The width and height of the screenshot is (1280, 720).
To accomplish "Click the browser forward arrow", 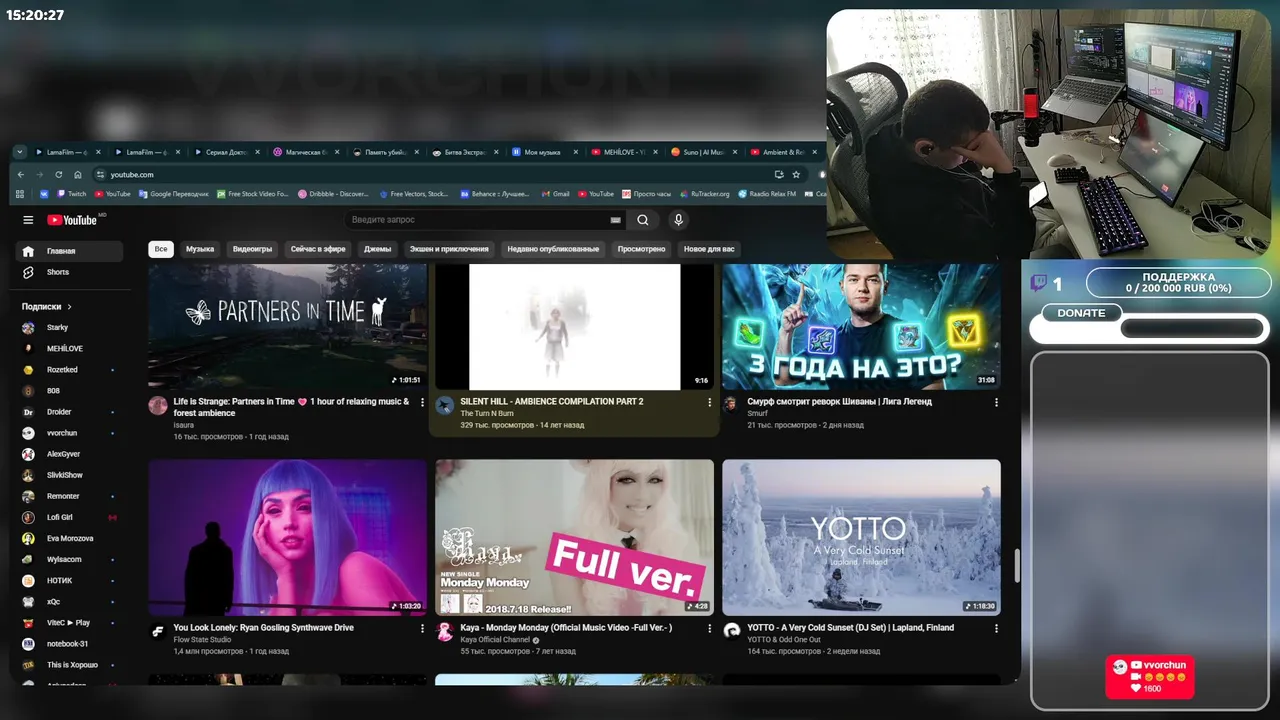I will [40, 174].
